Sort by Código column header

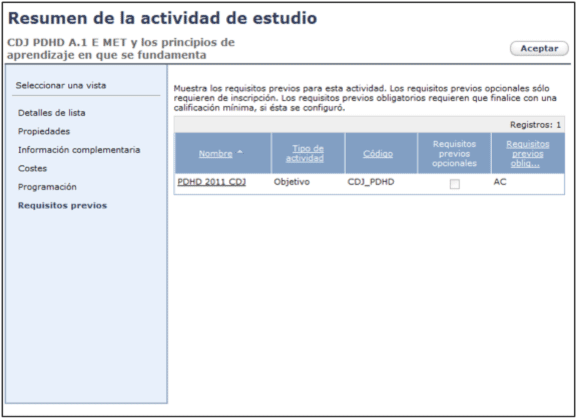click(378, 154)
